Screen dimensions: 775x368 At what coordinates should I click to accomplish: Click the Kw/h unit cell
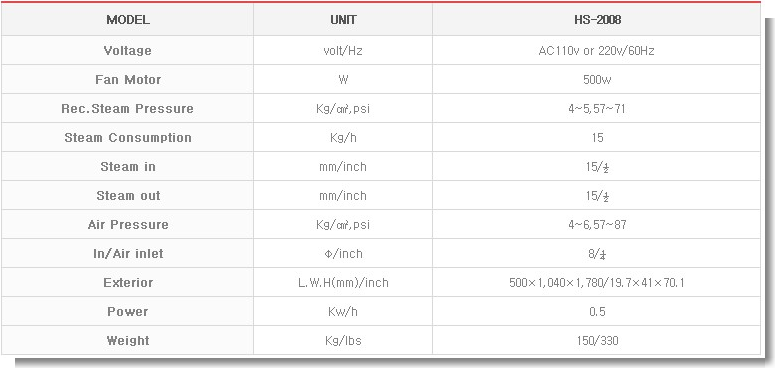click(x=343, y=312)
